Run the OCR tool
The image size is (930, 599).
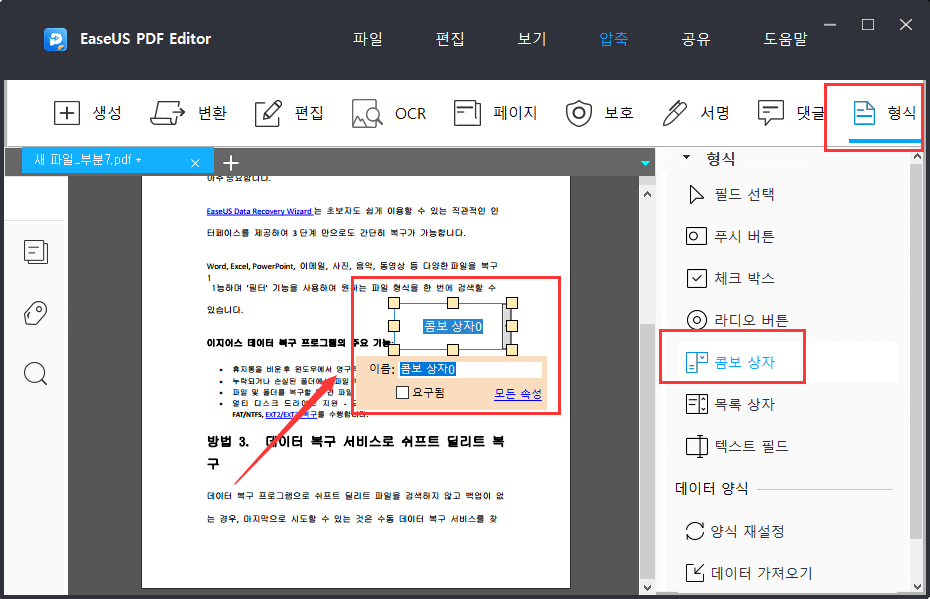tap(389, 113)
